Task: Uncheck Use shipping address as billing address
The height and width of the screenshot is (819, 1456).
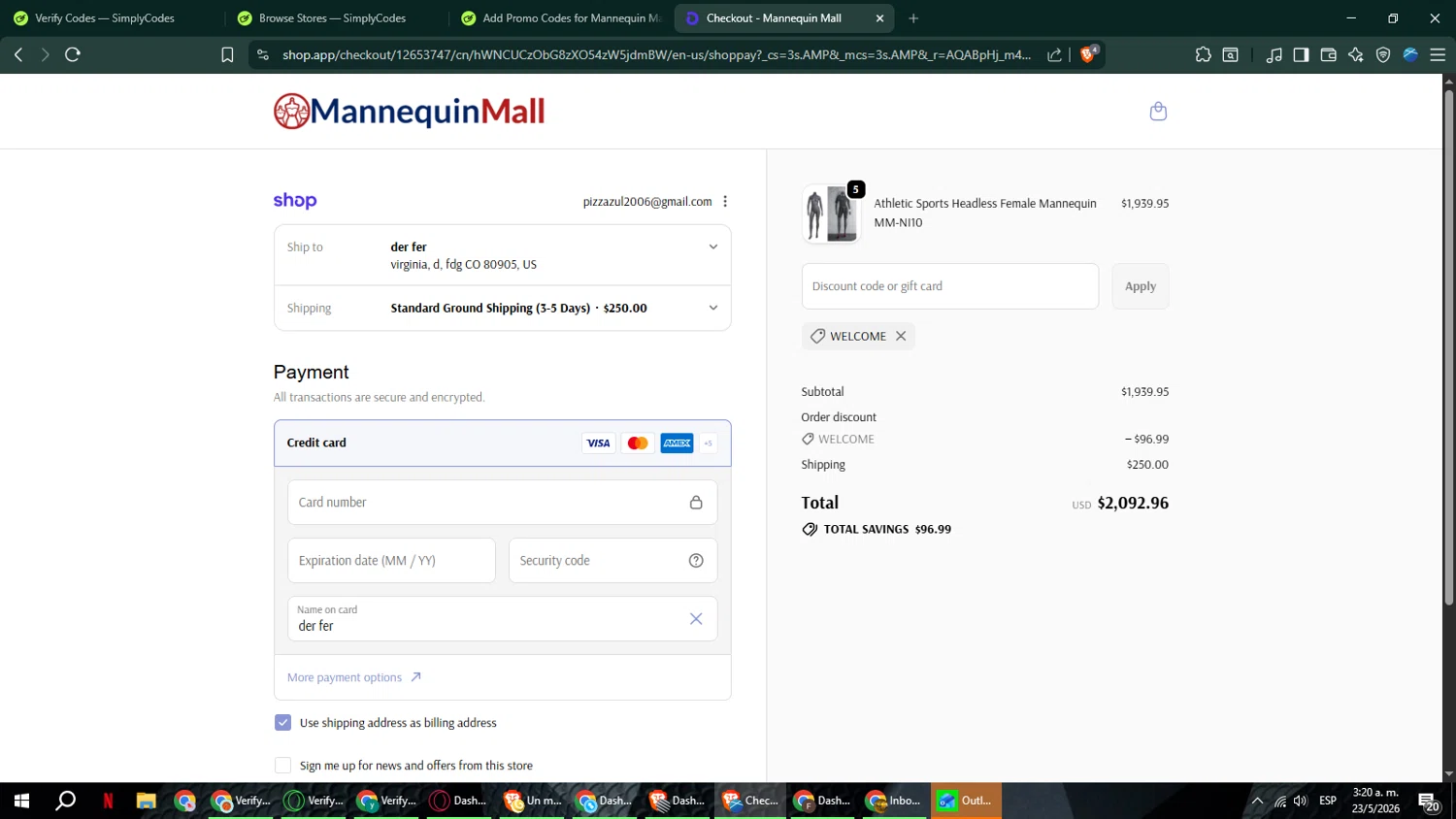Action: [x=282, y=723]
